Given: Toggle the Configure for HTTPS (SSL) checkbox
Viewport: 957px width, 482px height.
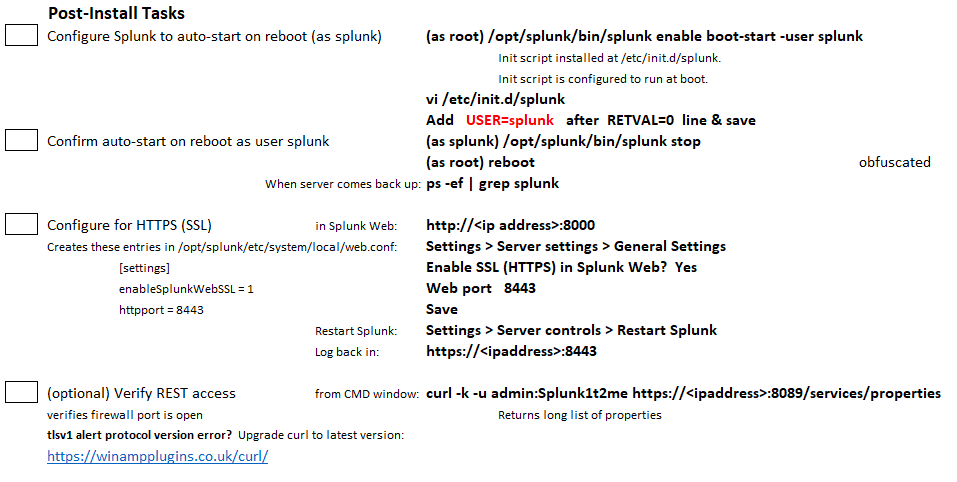Looking at the screenshot, I should click(x=21, y=225).
